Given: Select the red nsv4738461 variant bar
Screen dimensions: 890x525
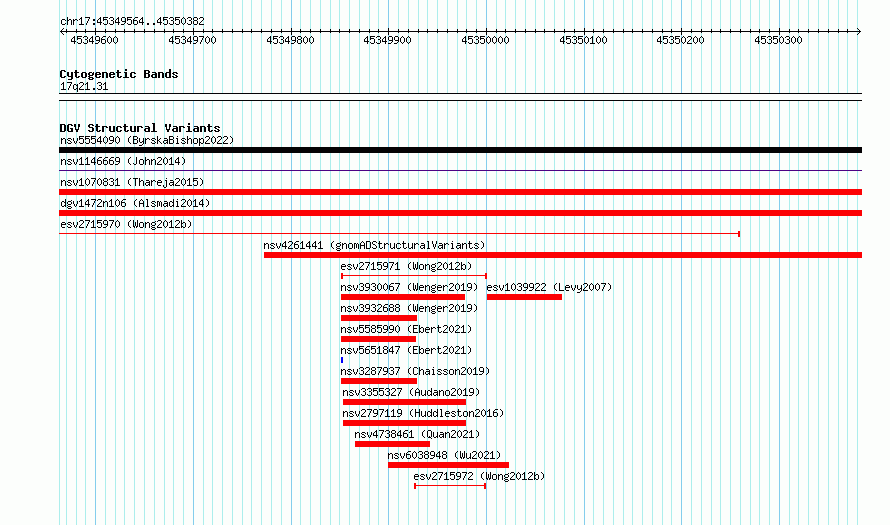Looking at the screenshot, I should [x=392, y=444].
